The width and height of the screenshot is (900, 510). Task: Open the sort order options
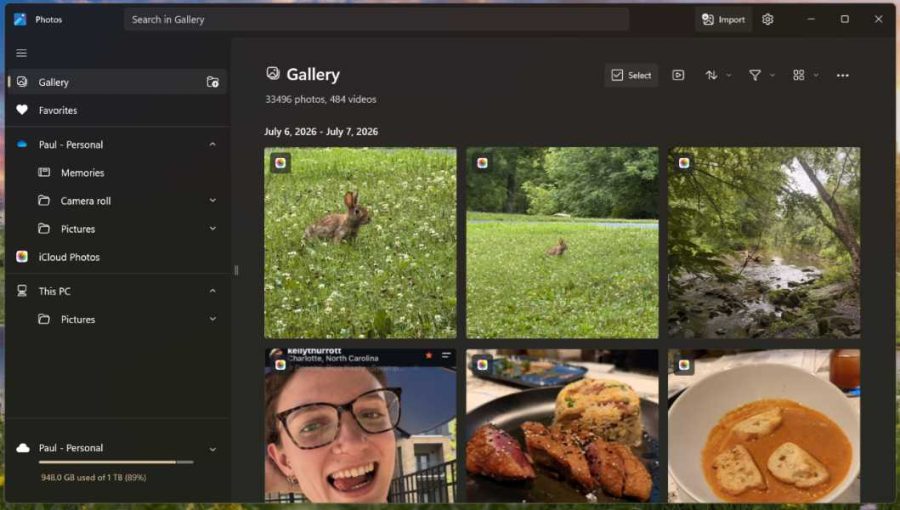[x=717, y=75]
